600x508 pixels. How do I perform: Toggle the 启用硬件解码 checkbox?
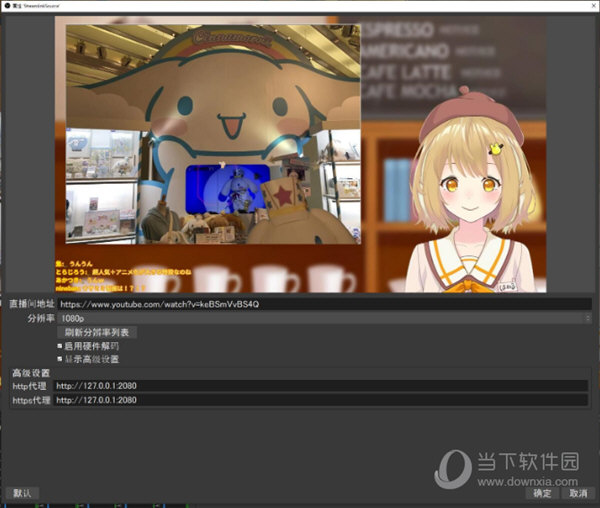coord(60,346)
